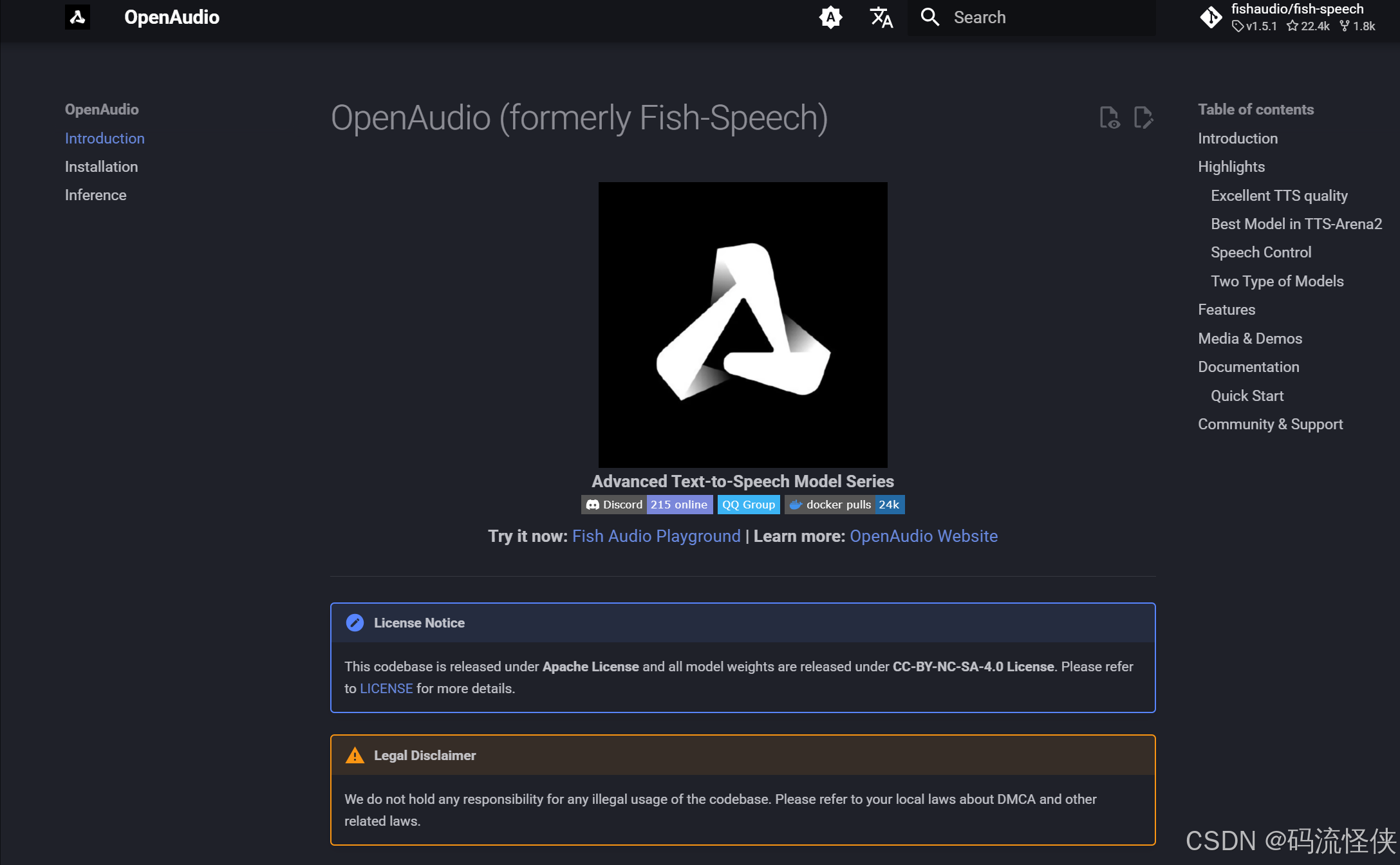This screenshot has height=865, width=1400.
Task: Jump to Two Type of Models section
Action: pyautogui.click(x=1277, y=281)
